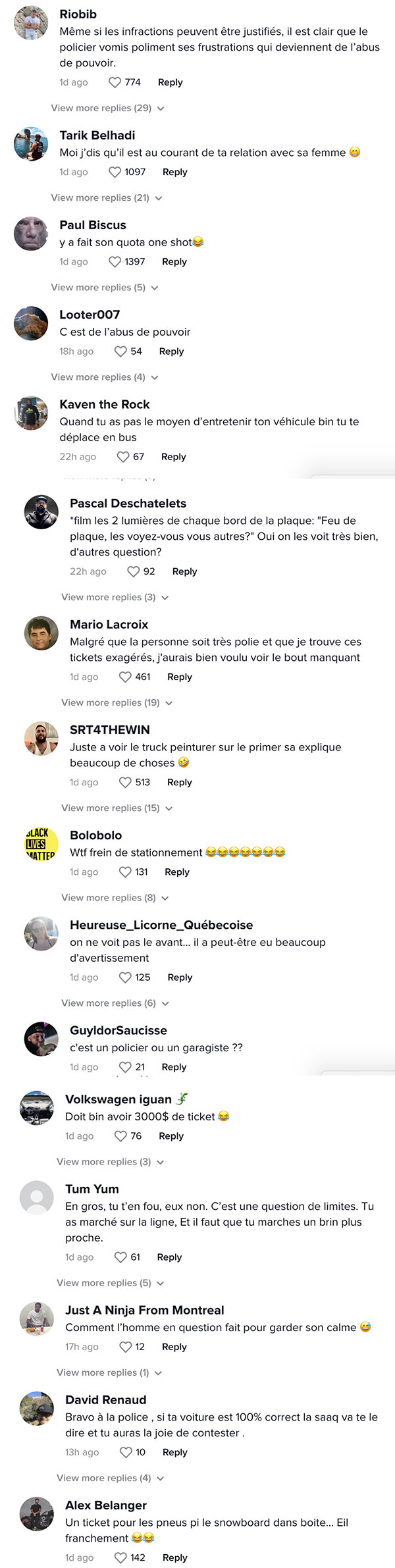The height and width of the screenshot is (1568, 395).
Task: Reply to the Heureuse_Licorne_Québecoise comment
Action: 180,978
